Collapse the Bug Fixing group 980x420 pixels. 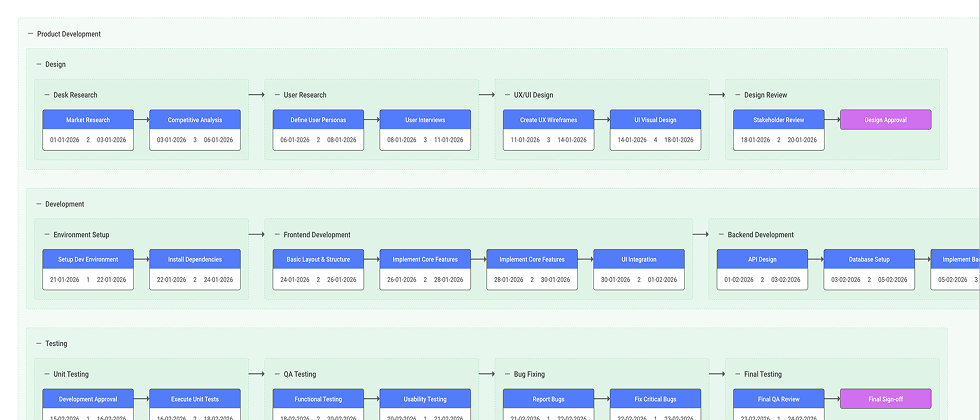506,374
